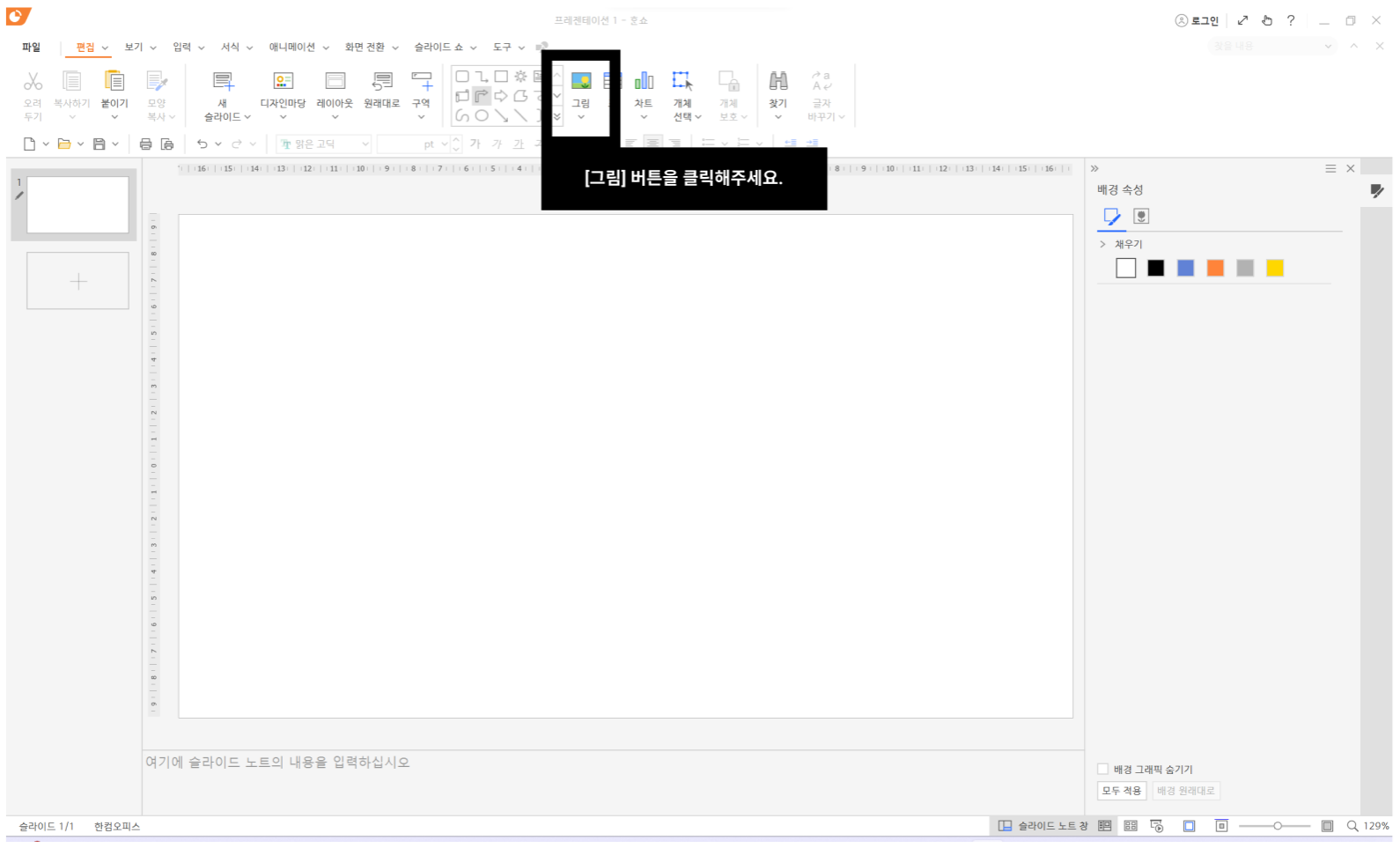Toggle center alignment button

(652, 144)
